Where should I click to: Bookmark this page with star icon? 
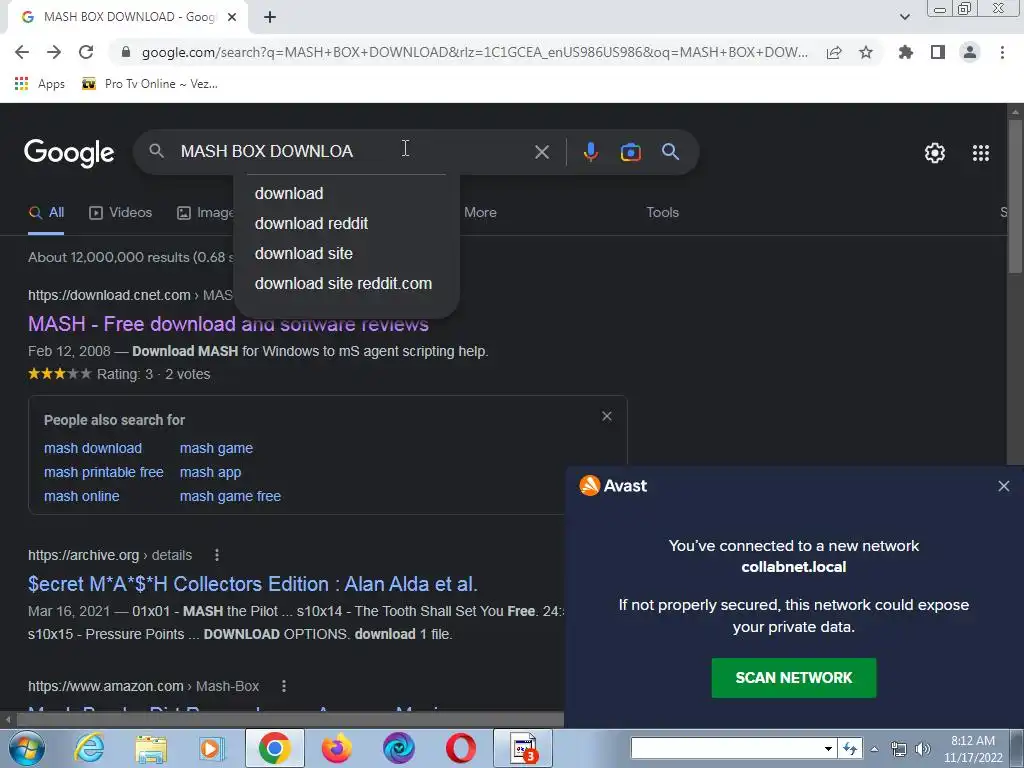(866, 52)
